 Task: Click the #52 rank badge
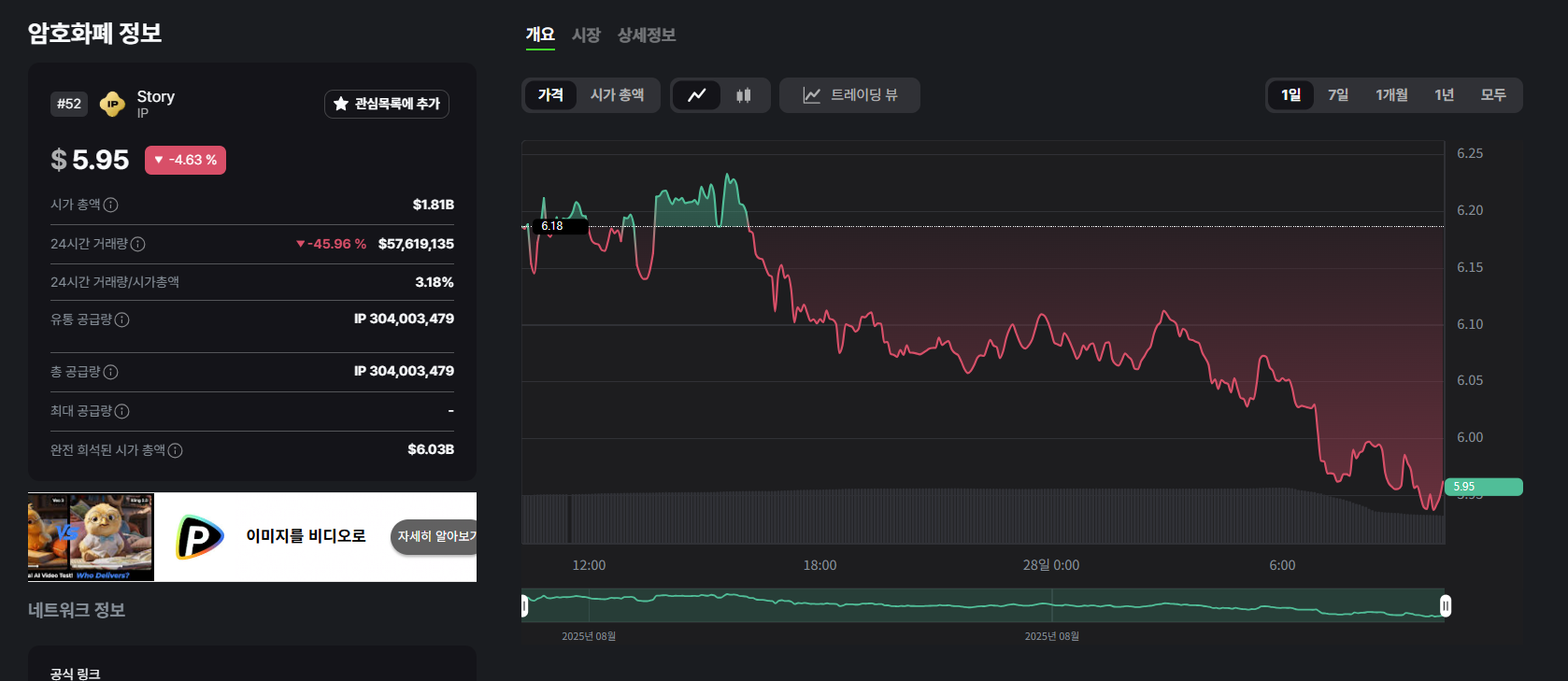[69, 104]
